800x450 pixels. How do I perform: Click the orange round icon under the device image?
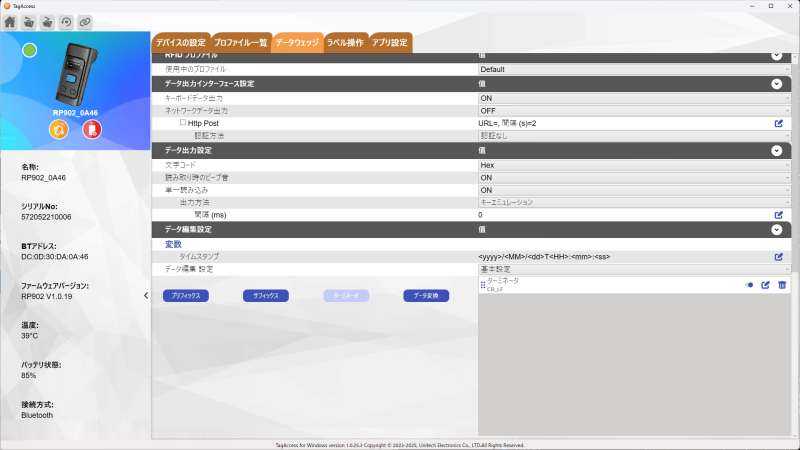59,131
